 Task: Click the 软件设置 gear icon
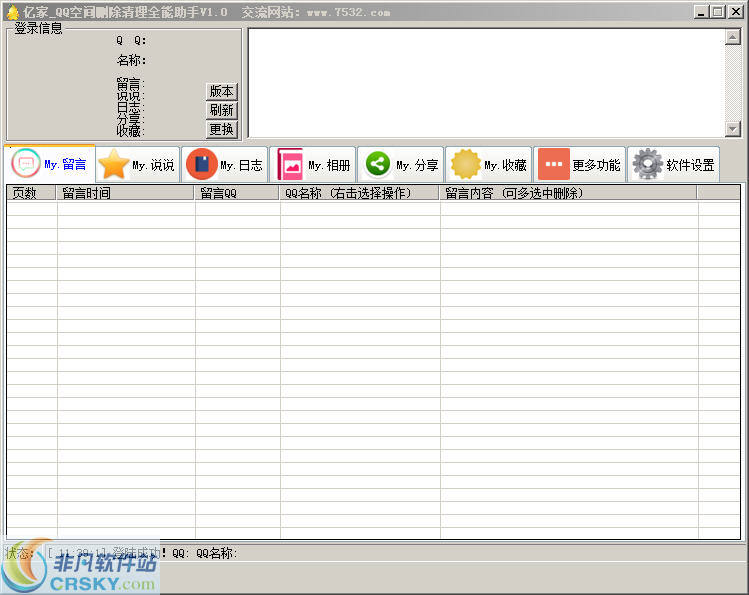pos(647,164)
